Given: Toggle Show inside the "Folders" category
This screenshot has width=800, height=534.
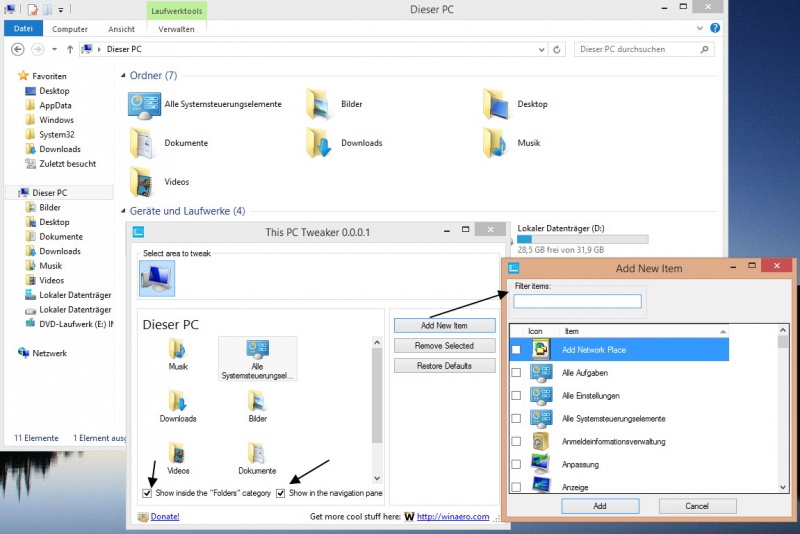Looking at the screenshot, I should (147, 493).
